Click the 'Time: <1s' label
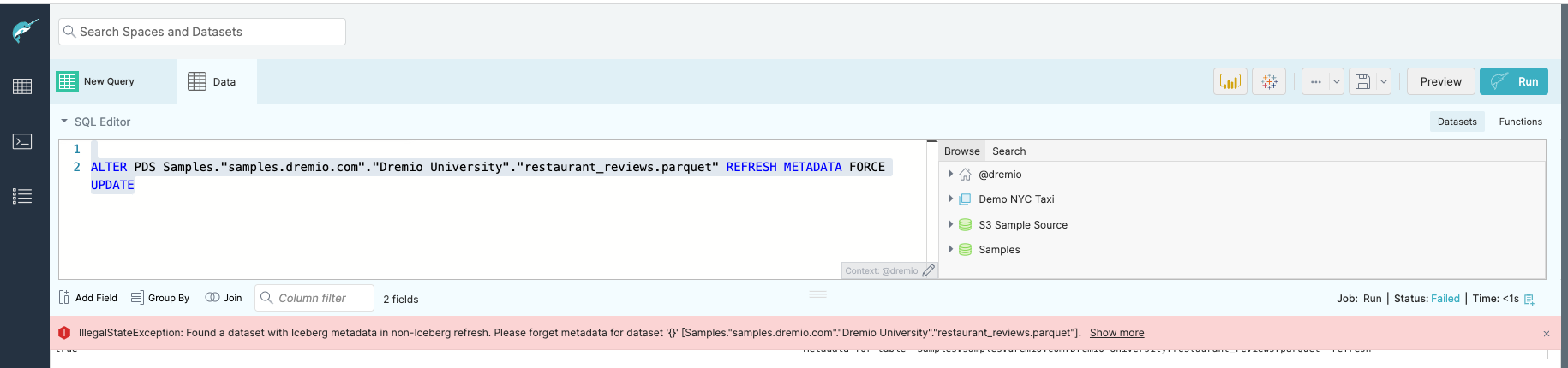 tap(1496, 299)
